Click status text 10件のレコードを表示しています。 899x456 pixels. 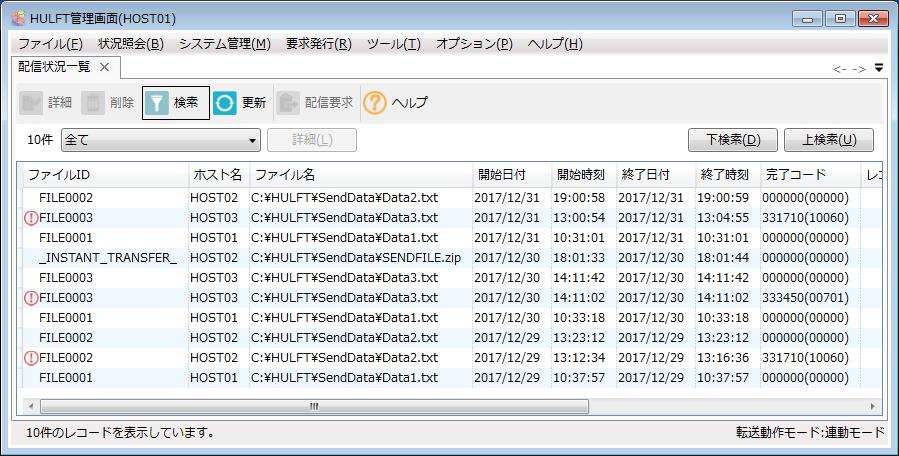(x=120, y=432)
